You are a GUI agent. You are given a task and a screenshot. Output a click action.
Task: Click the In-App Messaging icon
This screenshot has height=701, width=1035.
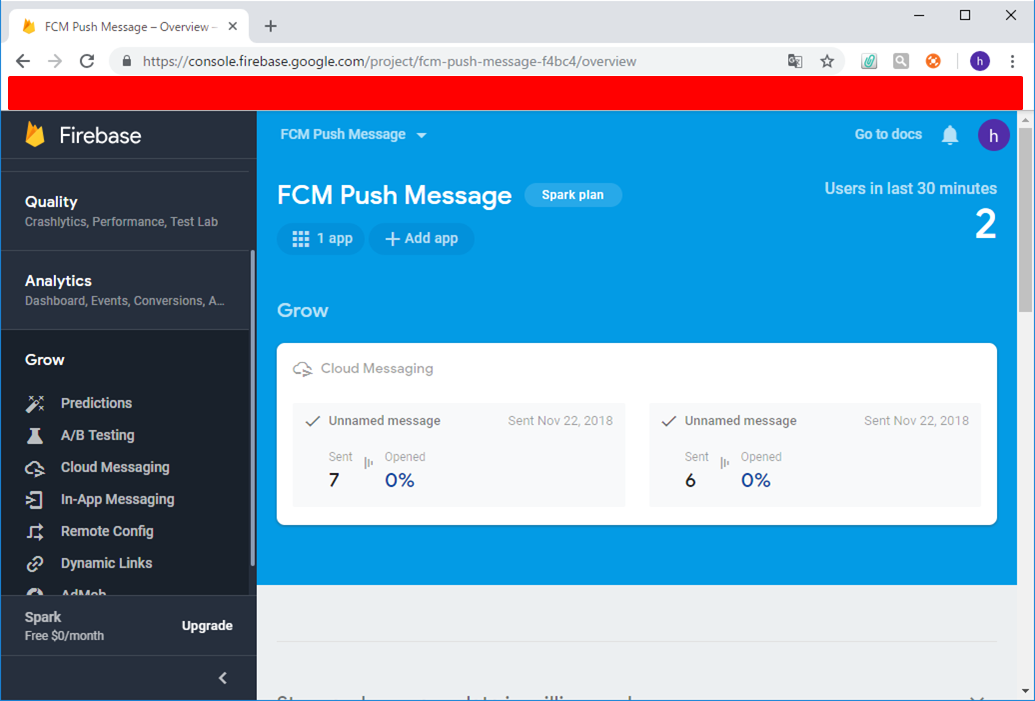[34, 500]
